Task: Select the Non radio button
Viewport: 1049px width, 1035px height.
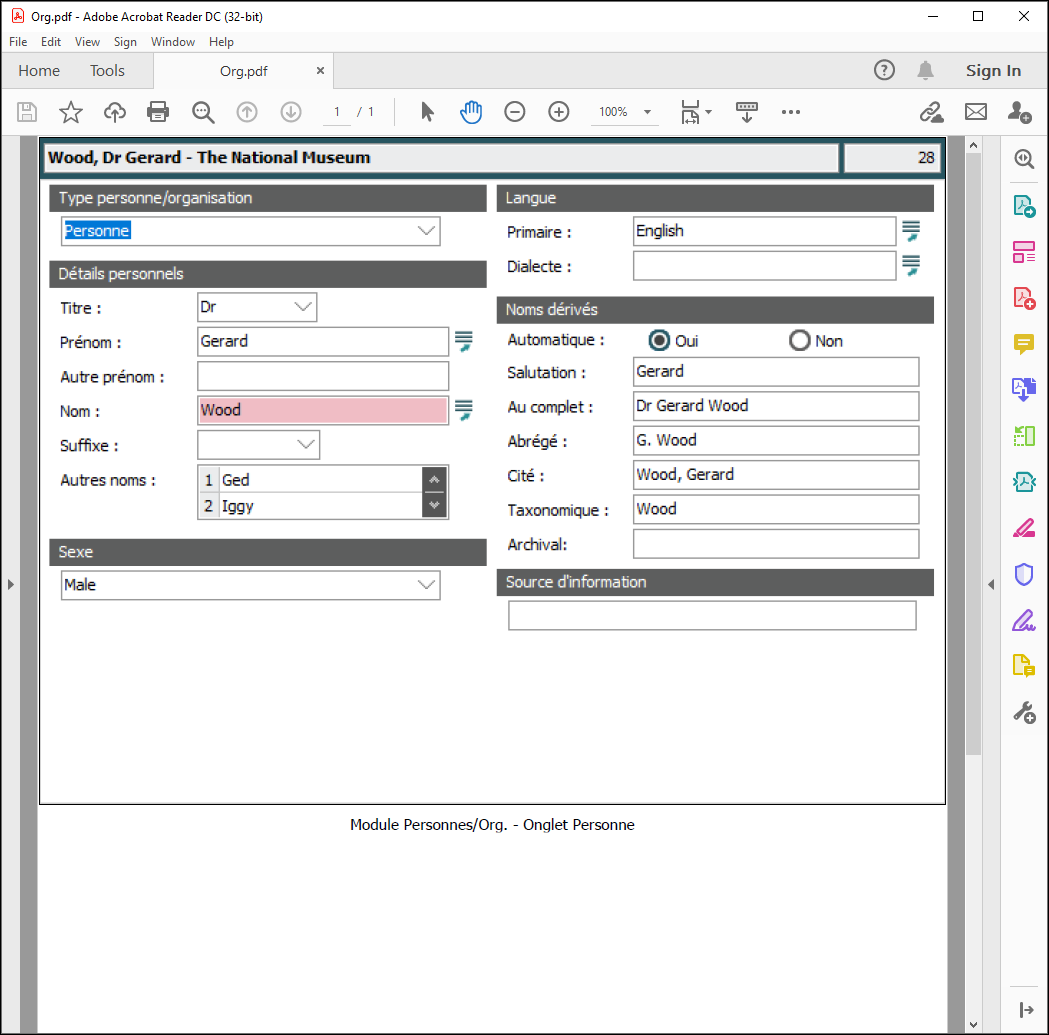Action: [x=799, y=341]
